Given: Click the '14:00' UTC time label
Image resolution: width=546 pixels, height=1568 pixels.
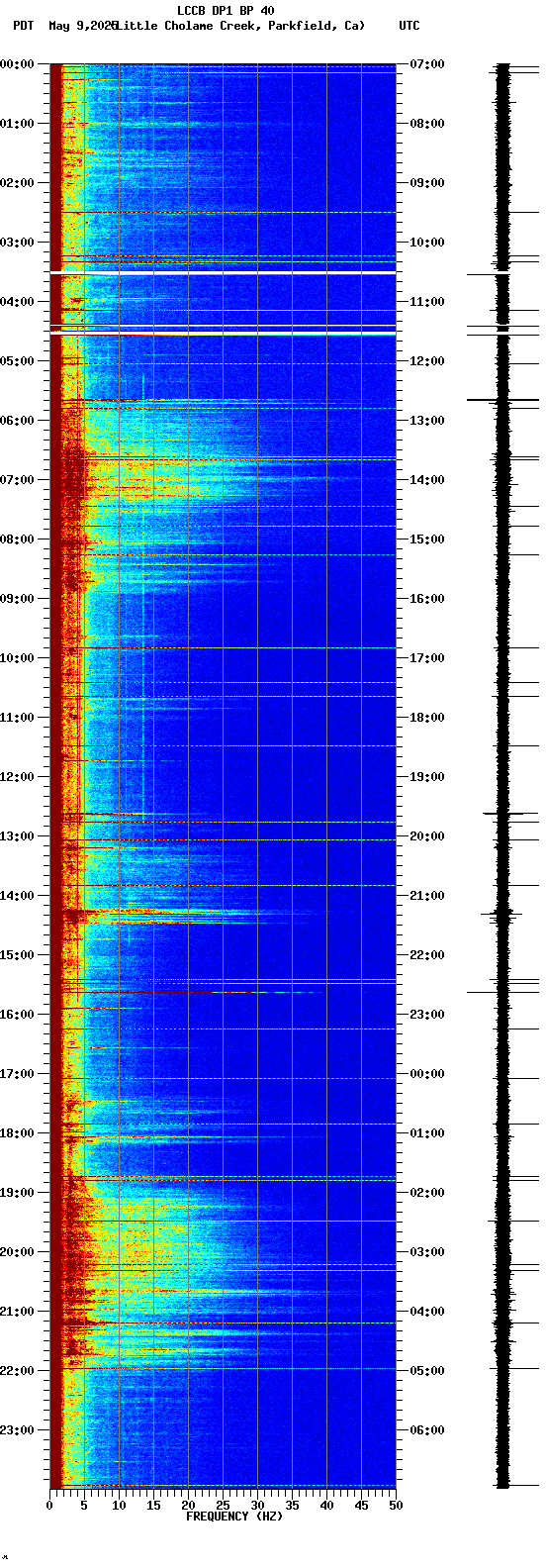Looking at the screenshot, I should coord(427,480).
